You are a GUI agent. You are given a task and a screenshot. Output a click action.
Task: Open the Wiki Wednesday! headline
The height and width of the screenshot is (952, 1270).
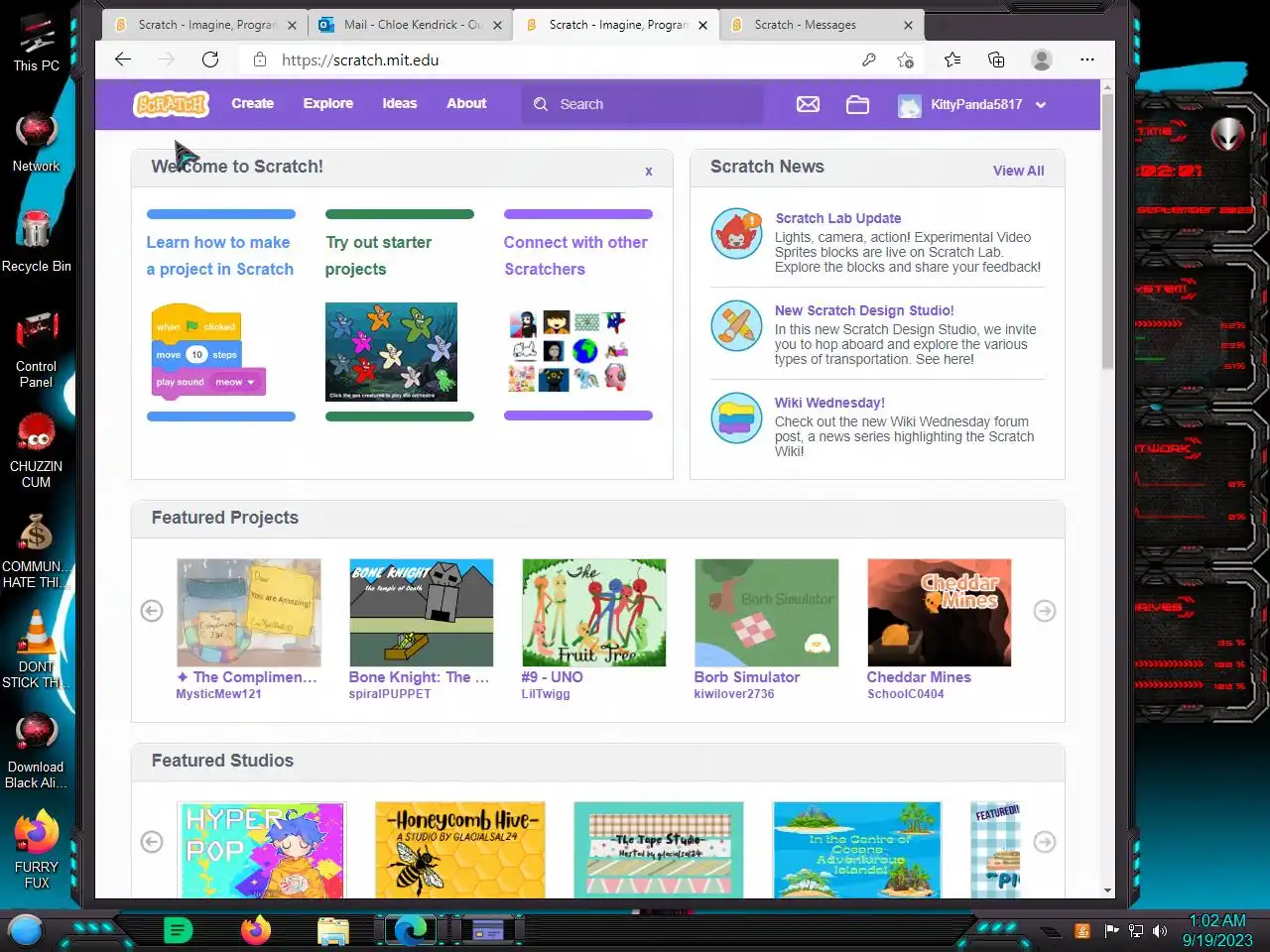coord(829,403)
